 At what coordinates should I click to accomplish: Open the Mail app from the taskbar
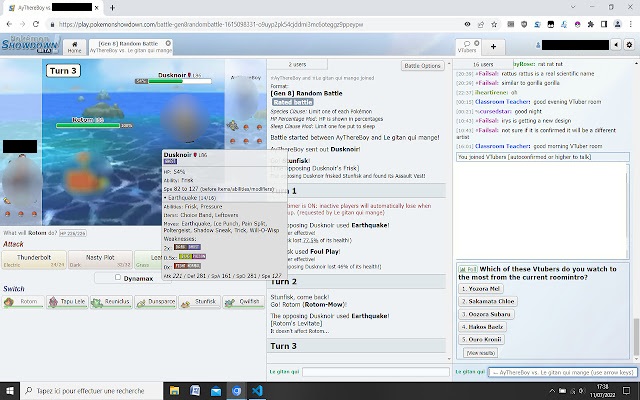[216, 391]
